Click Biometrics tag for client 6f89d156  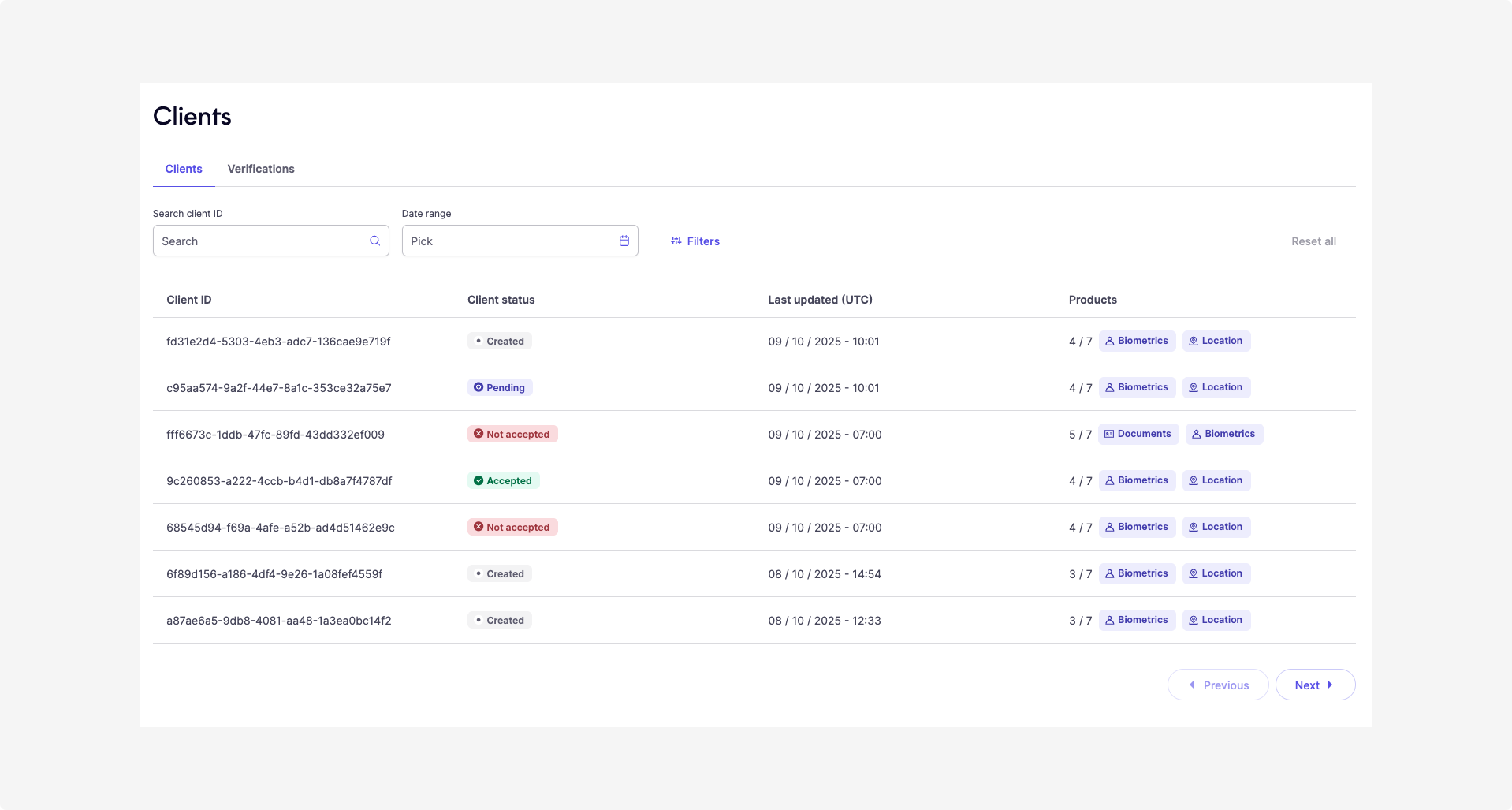coord(1137,573)
